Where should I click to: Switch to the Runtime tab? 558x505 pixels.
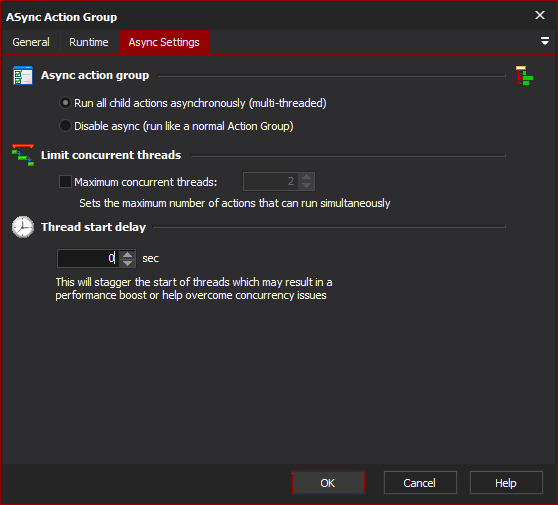[x=89, y=42]
